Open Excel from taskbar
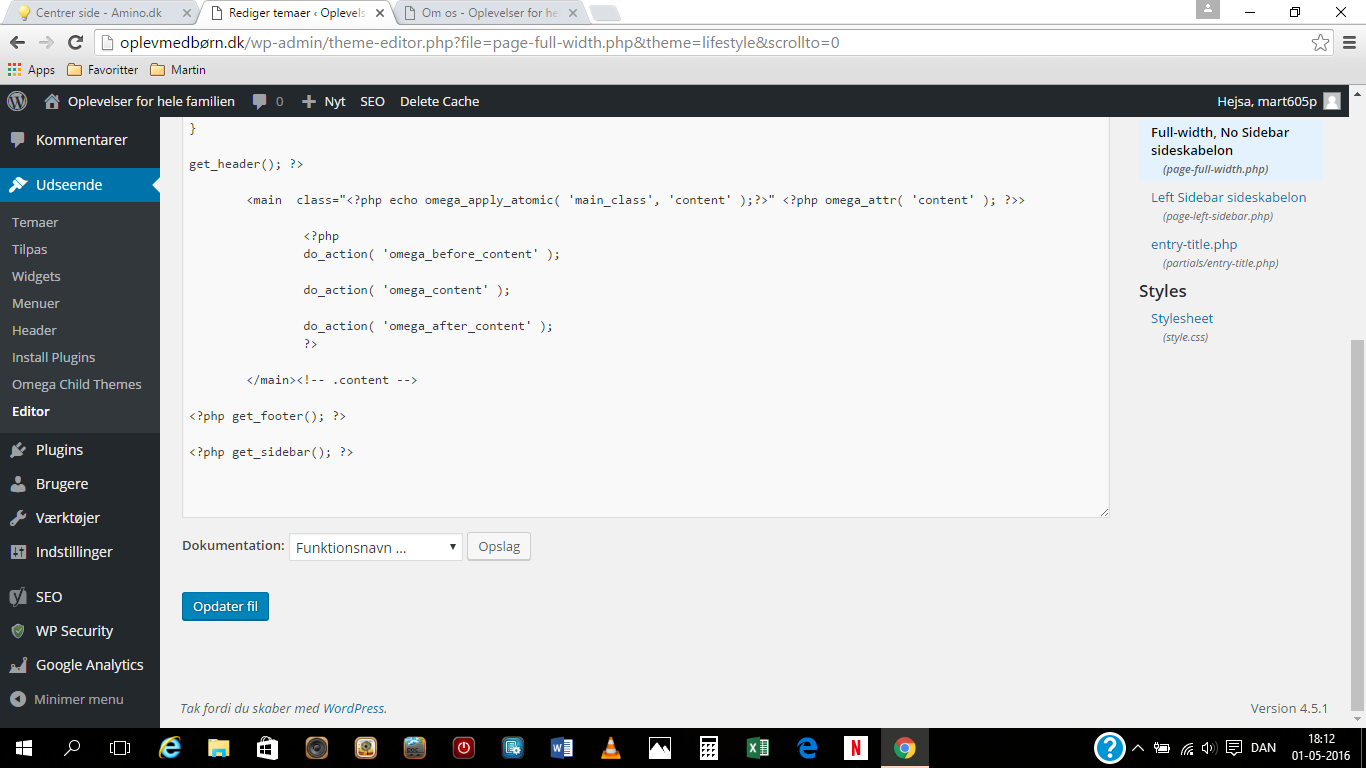The image size is (1366, 768). [x=758, y=747]
